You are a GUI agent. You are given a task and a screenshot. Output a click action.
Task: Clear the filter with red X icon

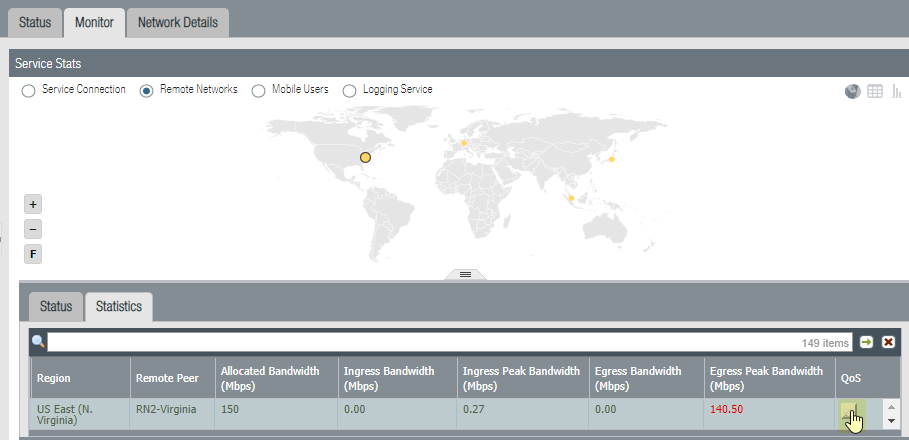point(887,342)
